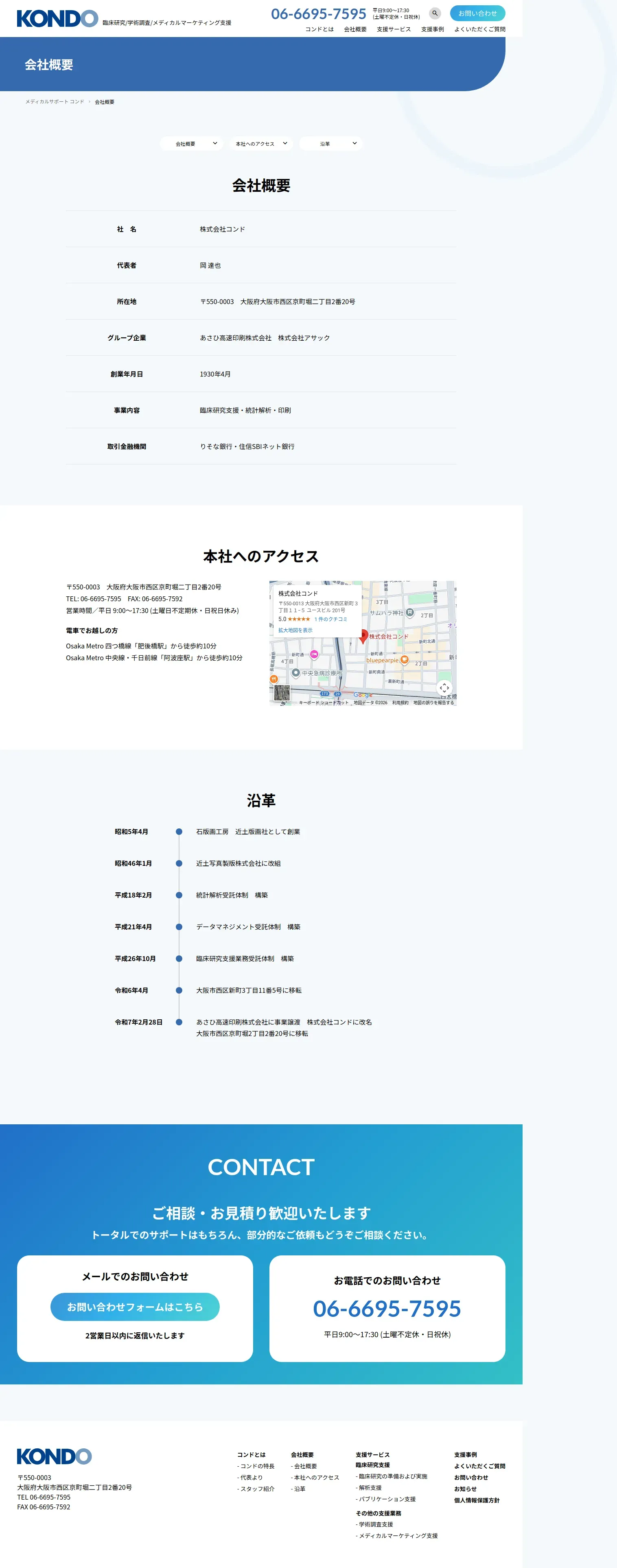Open よくいただくご質問 in the header menu
This screenshot has height=1568, width=617.
(480, 29)
